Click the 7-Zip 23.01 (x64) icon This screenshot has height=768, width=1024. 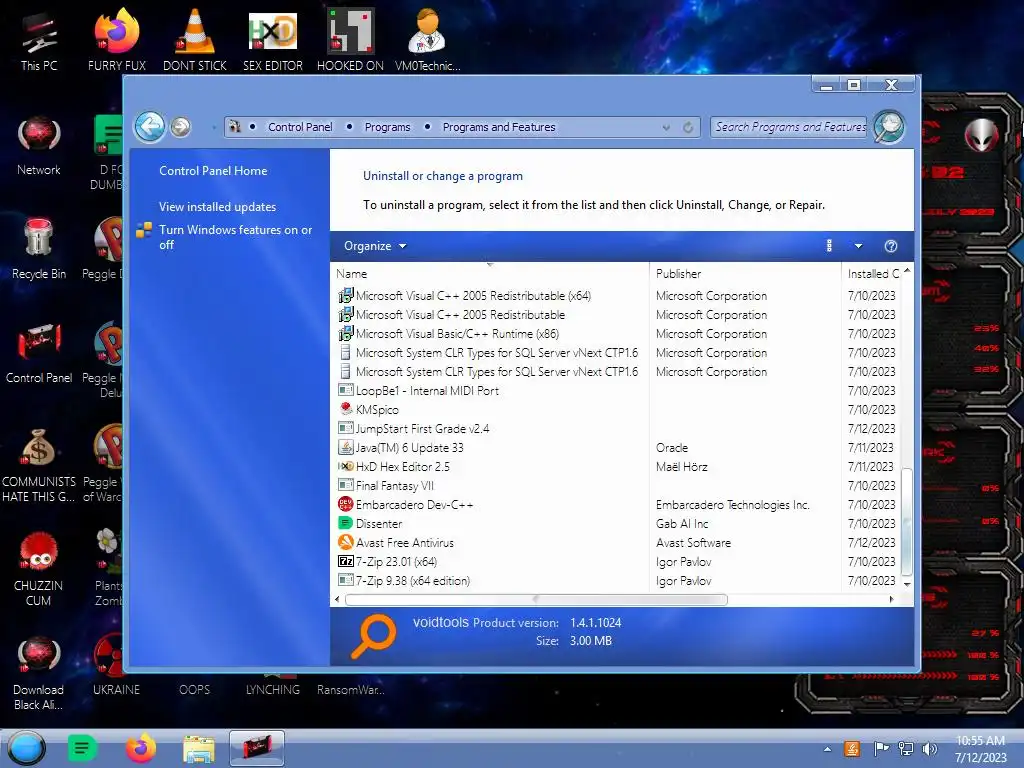pyautogui.click(x=345, y=561)
